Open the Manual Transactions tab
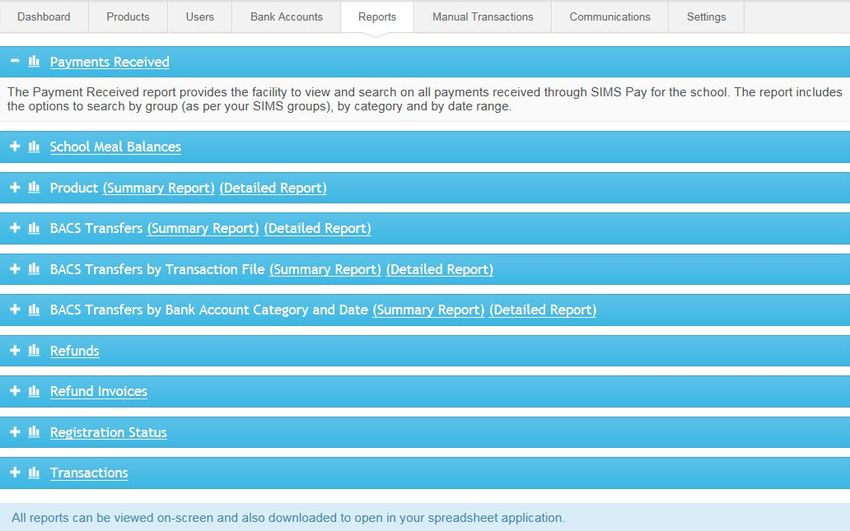Viewport: 850px width, 531px height. 483,17
